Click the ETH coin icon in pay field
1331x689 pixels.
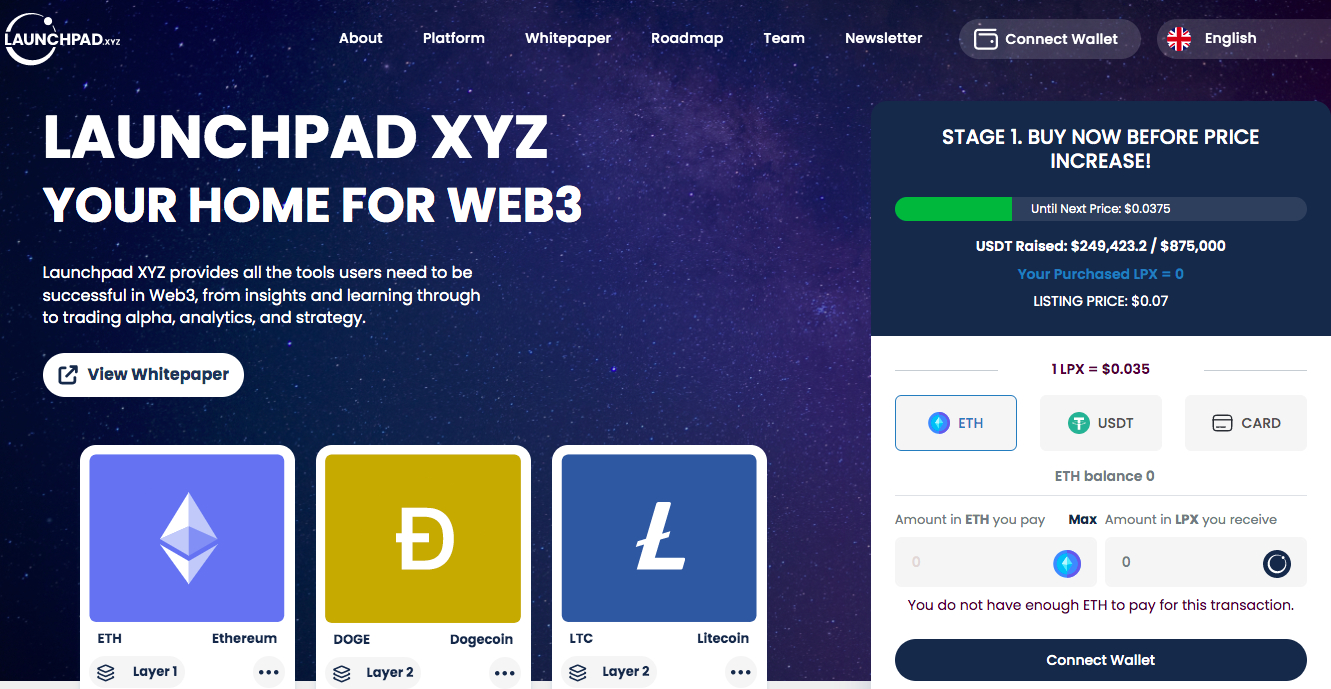coord(1067,564)
